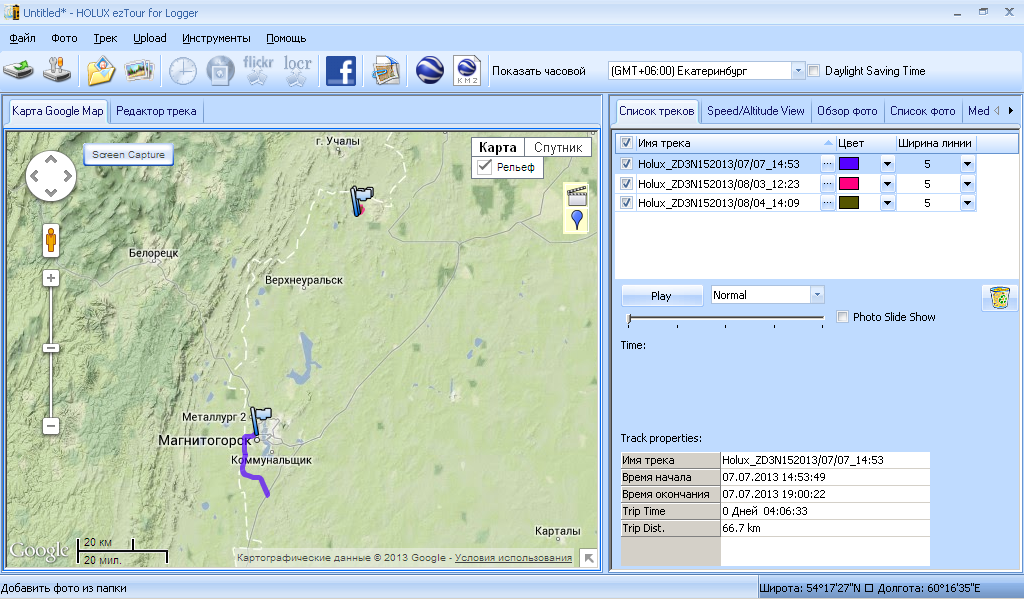This screenshot has height=600, width=1024.
Task: Collapse map overview arrow icon
Action: (589, 558)
